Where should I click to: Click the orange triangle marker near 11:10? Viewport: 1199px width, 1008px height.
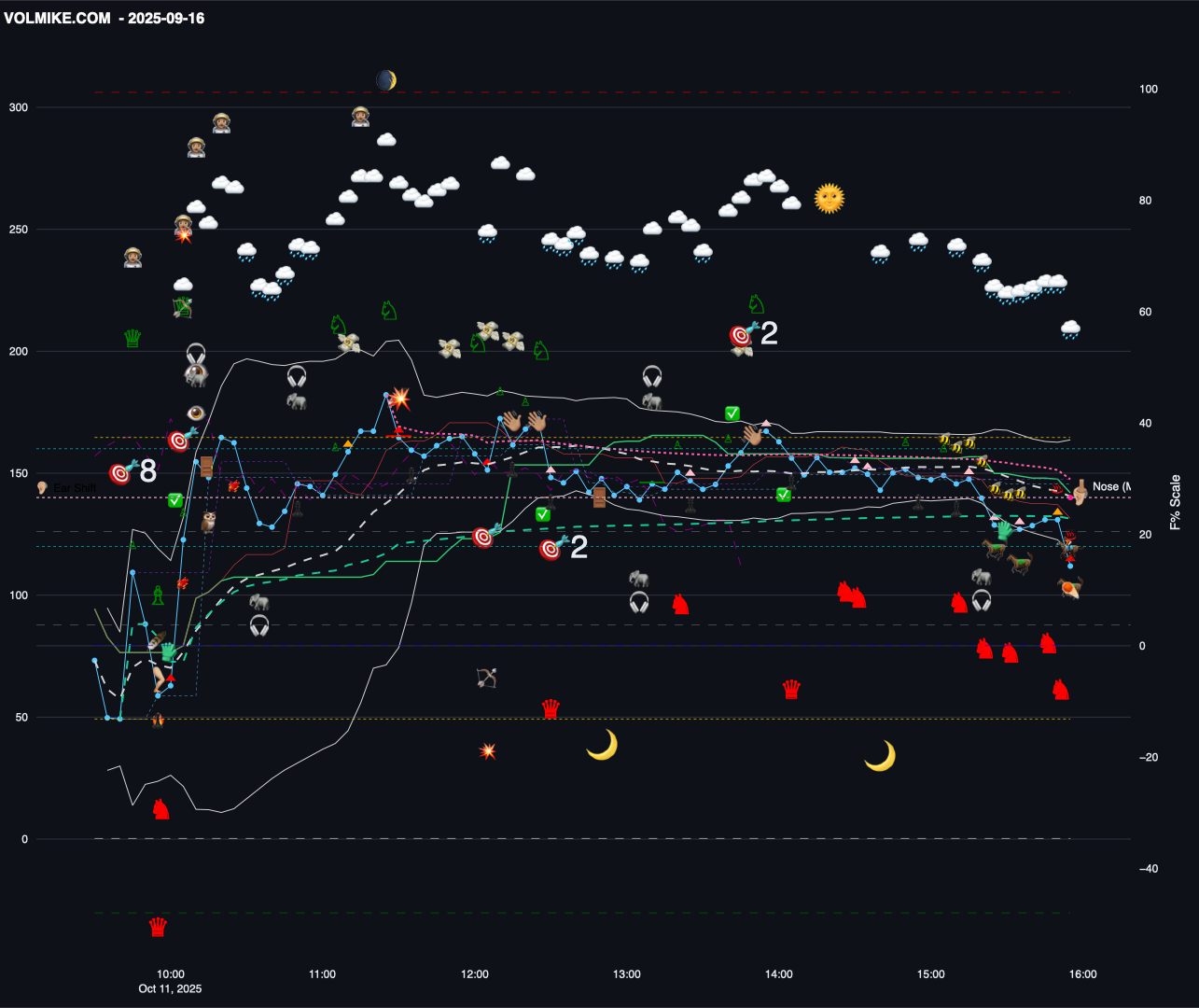click(x=348, y=444)
